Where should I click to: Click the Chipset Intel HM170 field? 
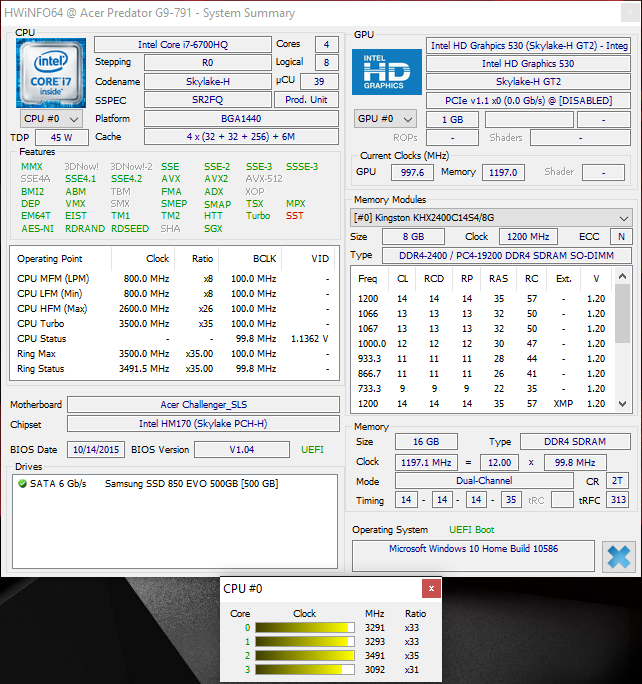tap(203, 424)
